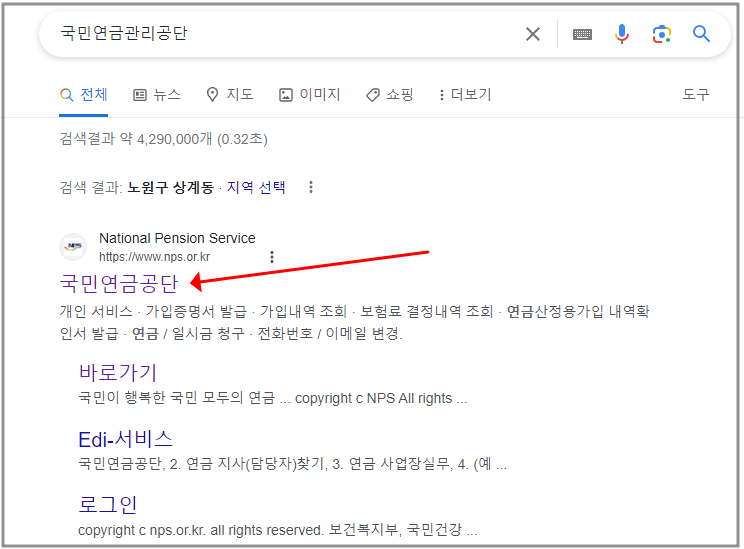Viewport: 744px width, 549px height.
Task: Switch to the 지도 tab
Action: pyautogui.click(x=230, y=94)
